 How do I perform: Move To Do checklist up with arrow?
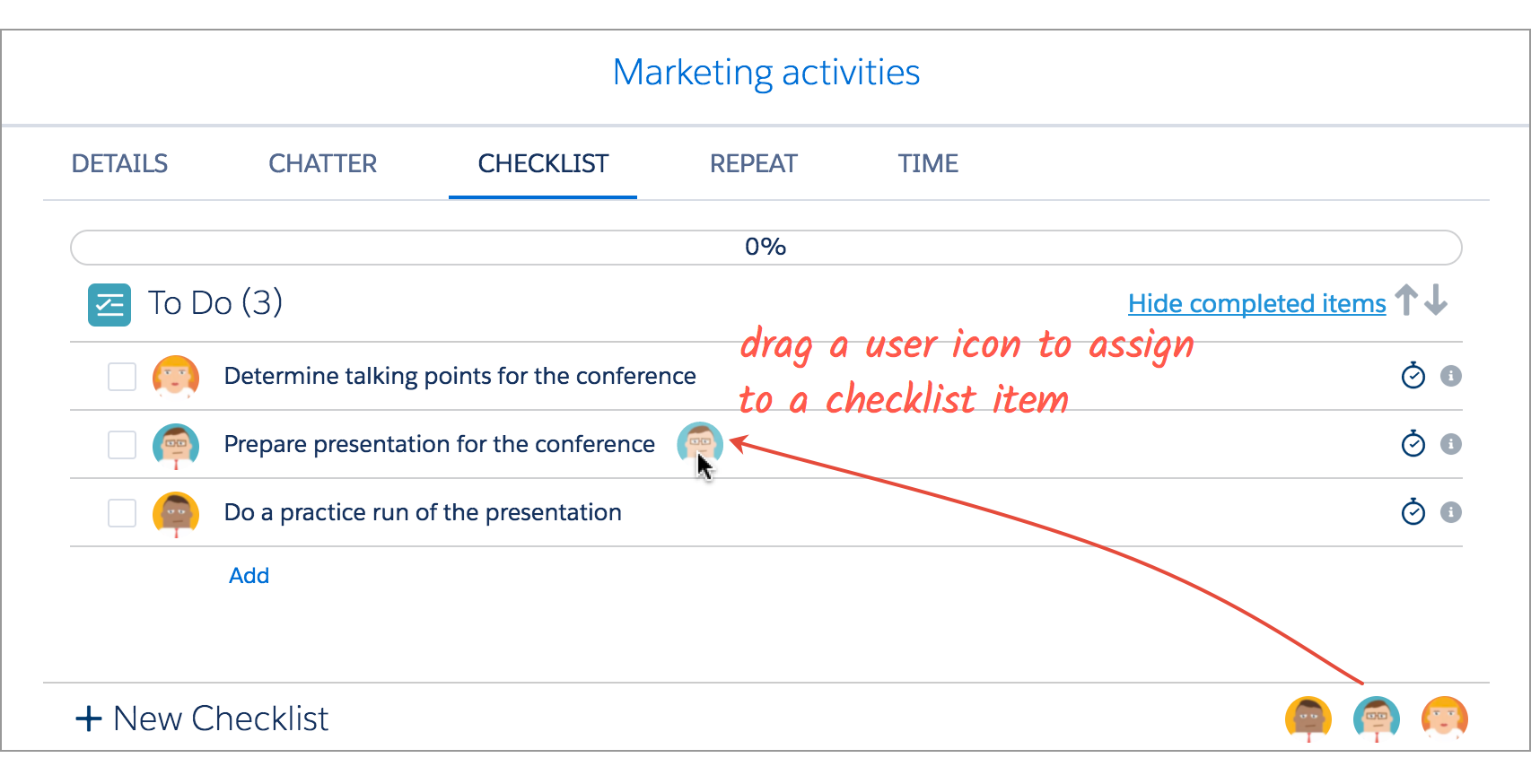pos(1406,301)
